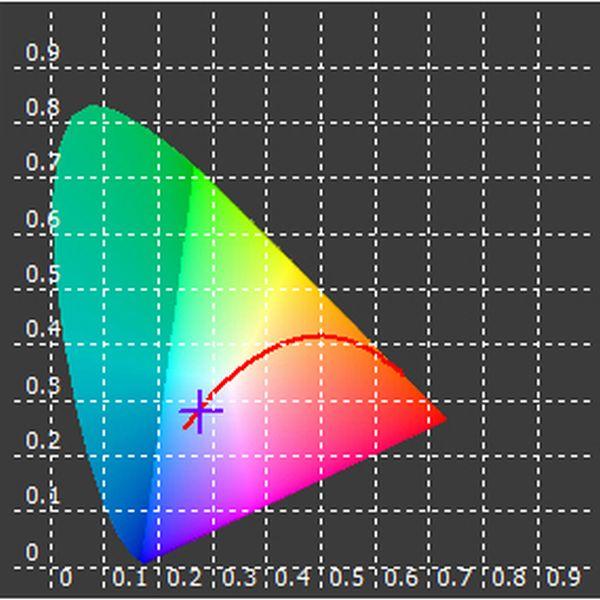Viewport: 600px width, 600px height.
Task: Click the y-axis label 0.2
Action: click(43, 440)
